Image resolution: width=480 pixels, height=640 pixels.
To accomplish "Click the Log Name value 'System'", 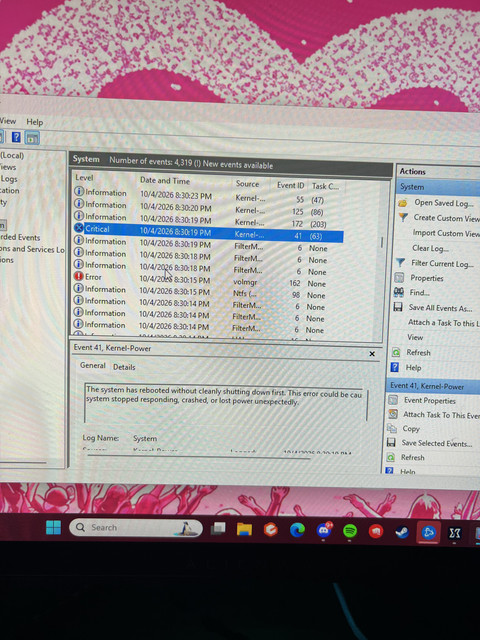I will point(145,438).
